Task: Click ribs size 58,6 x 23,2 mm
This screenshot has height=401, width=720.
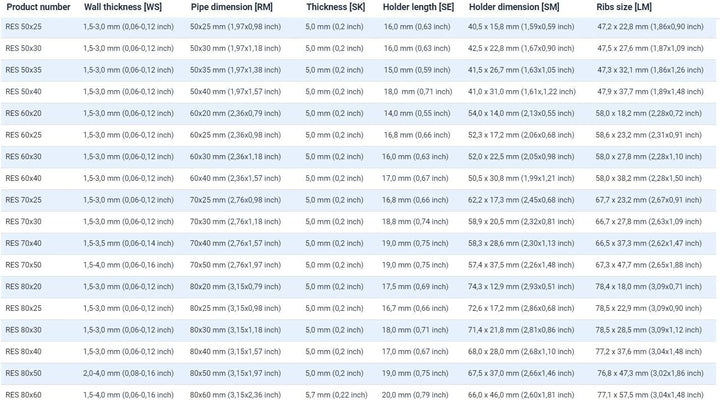Action: tap(649, 135)
